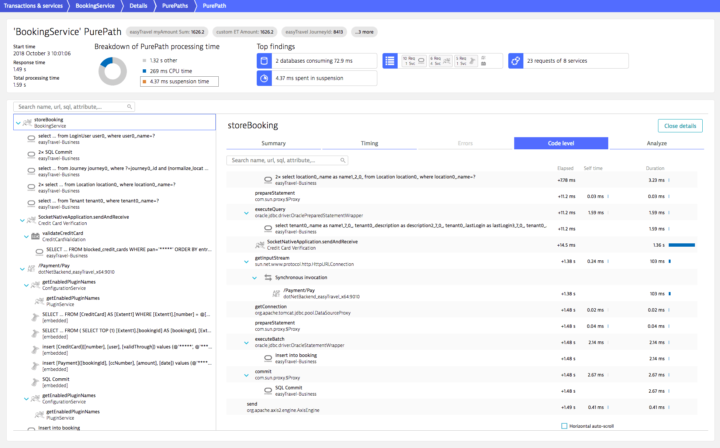Click the ...3 more tags button
Image resolution: width=720 pixels, height=448 pixels.
click(x=365, y=32)
